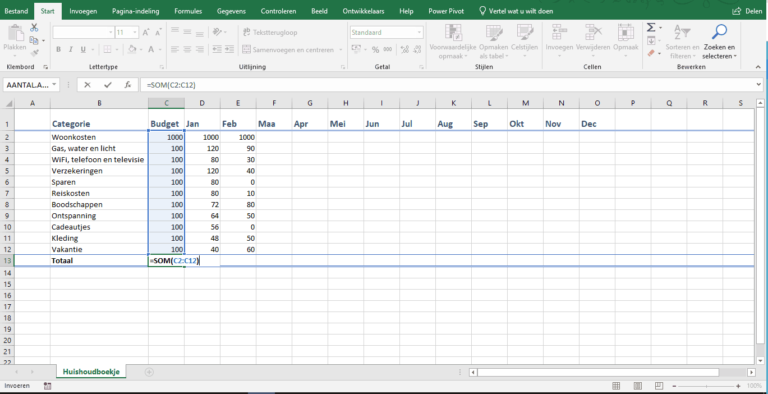768x394 pixels.
Task: Open the Invoegen ribbon tab
Action: (83, 11)
